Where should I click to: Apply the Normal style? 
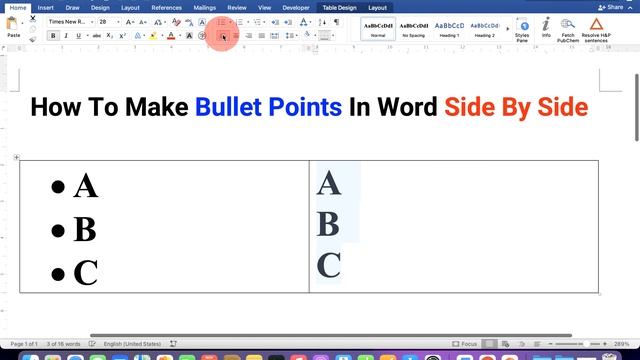click(x=378, y=29)
